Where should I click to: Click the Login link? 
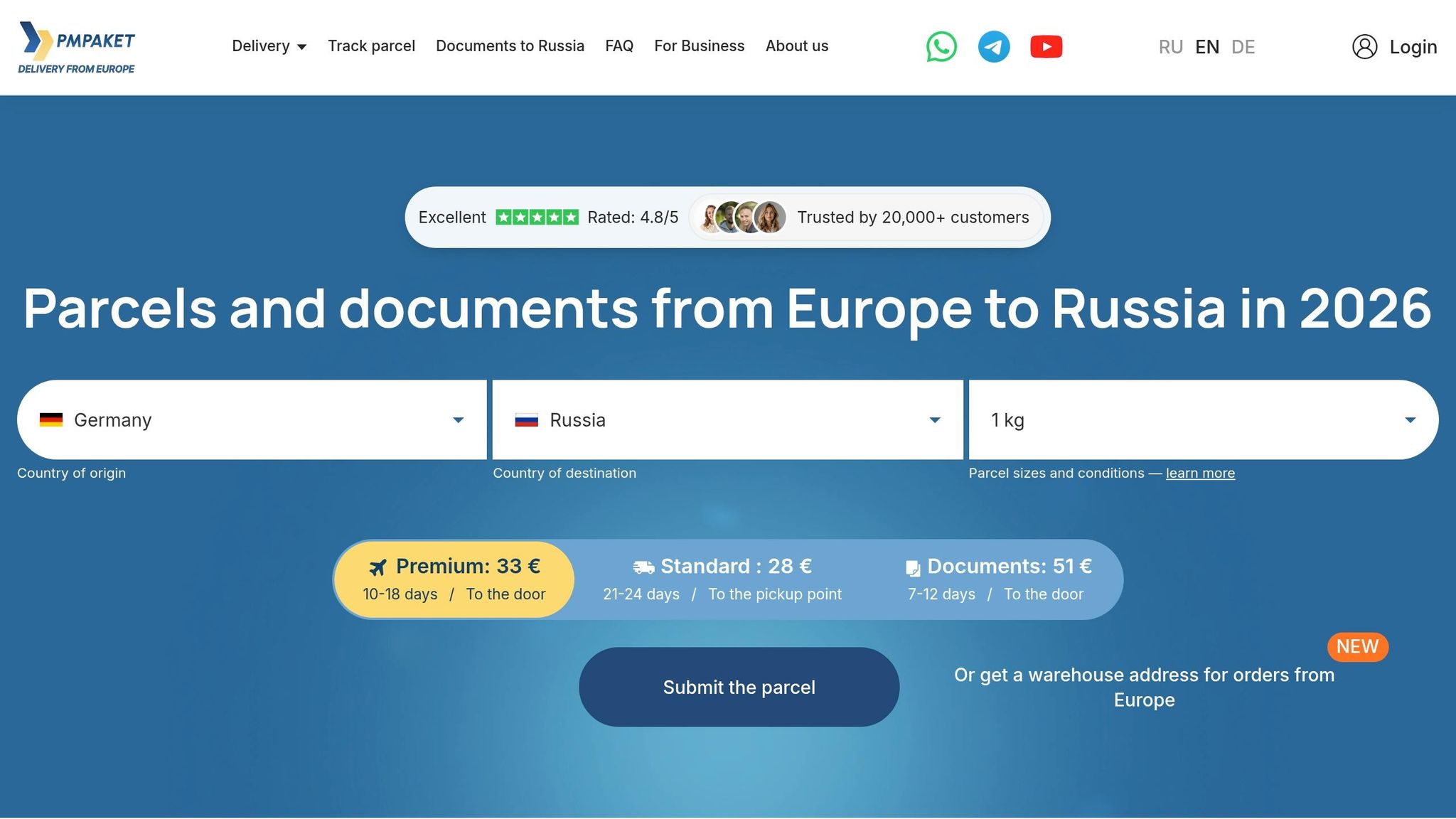click(x=1413, y=47)
